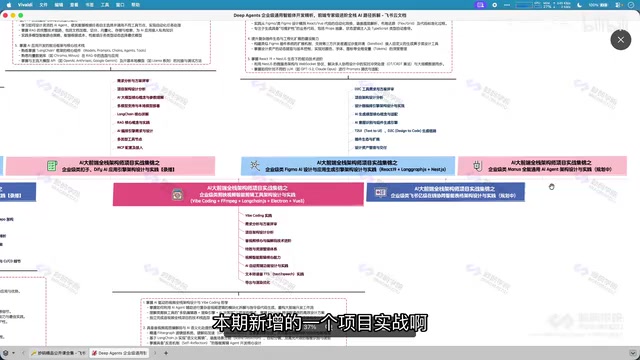This screenshot has width=640, height=360.
Task: Click the green notepad icon on Dify node
Action: pyautogui.click(x=52, y=166)
